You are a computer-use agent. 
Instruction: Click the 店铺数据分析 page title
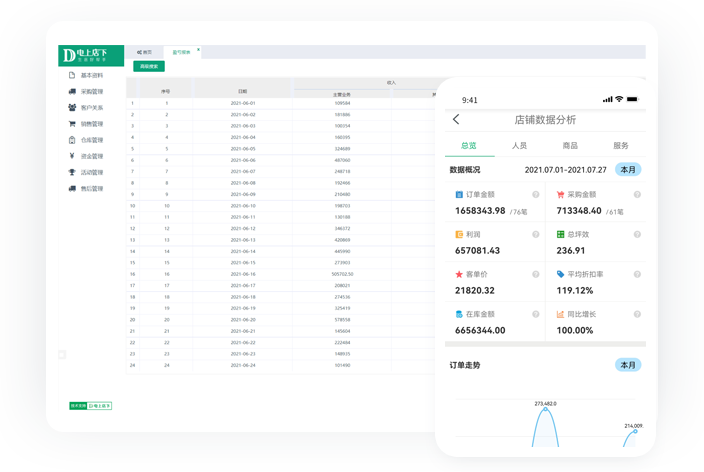tap(545, 120)
